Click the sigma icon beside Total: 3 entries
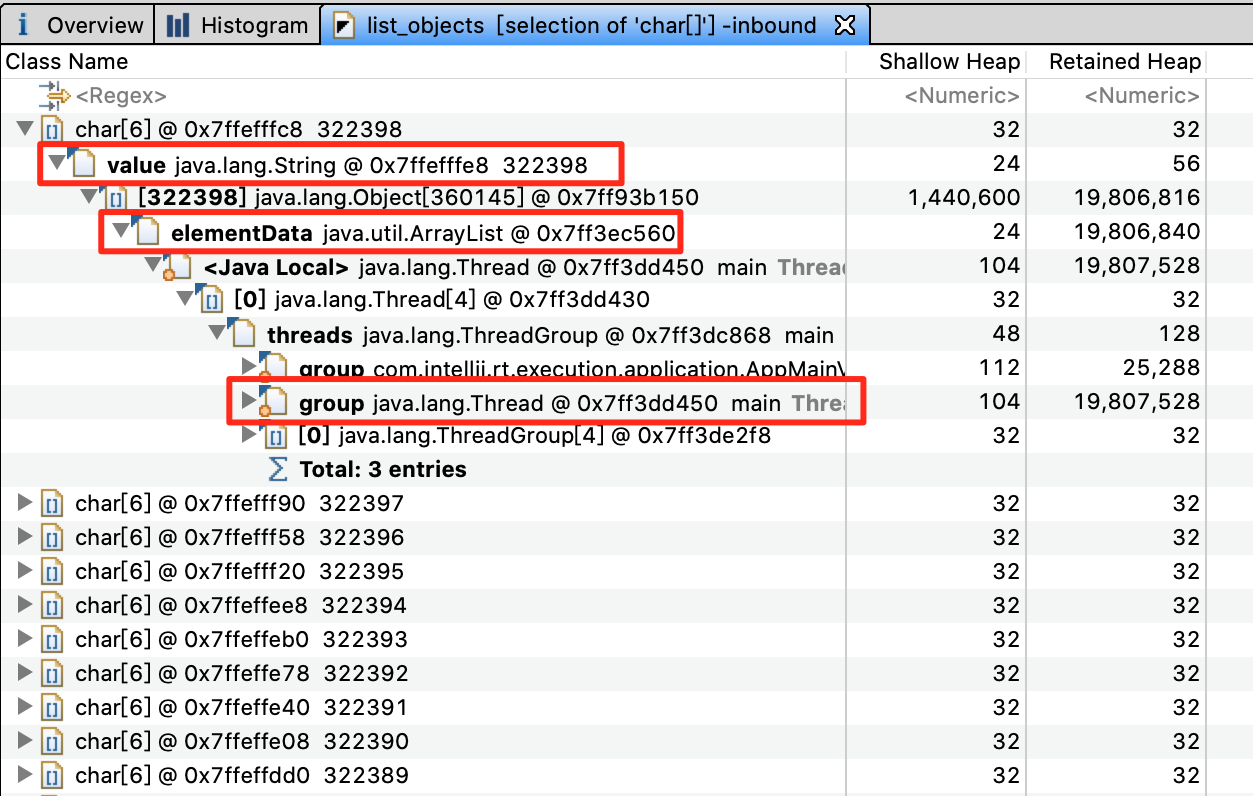The width and height of the screenshot is (1253, 796). click(278, 469)
